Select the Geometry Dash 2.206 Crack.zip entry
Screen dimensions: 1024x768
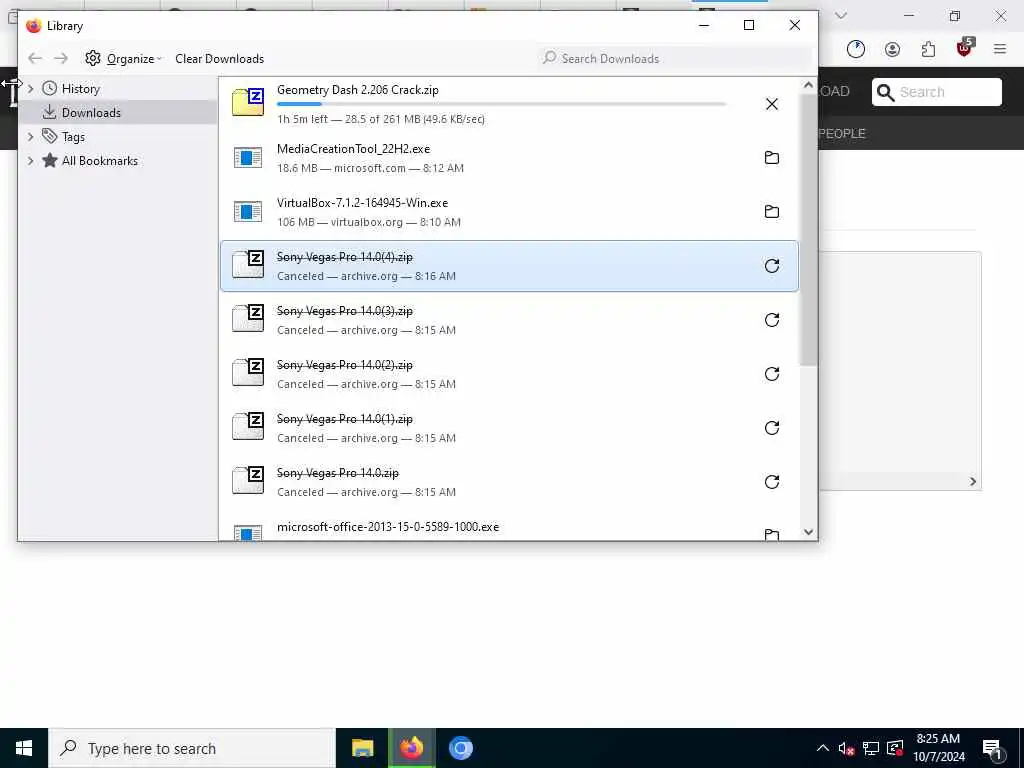[509, 104]
